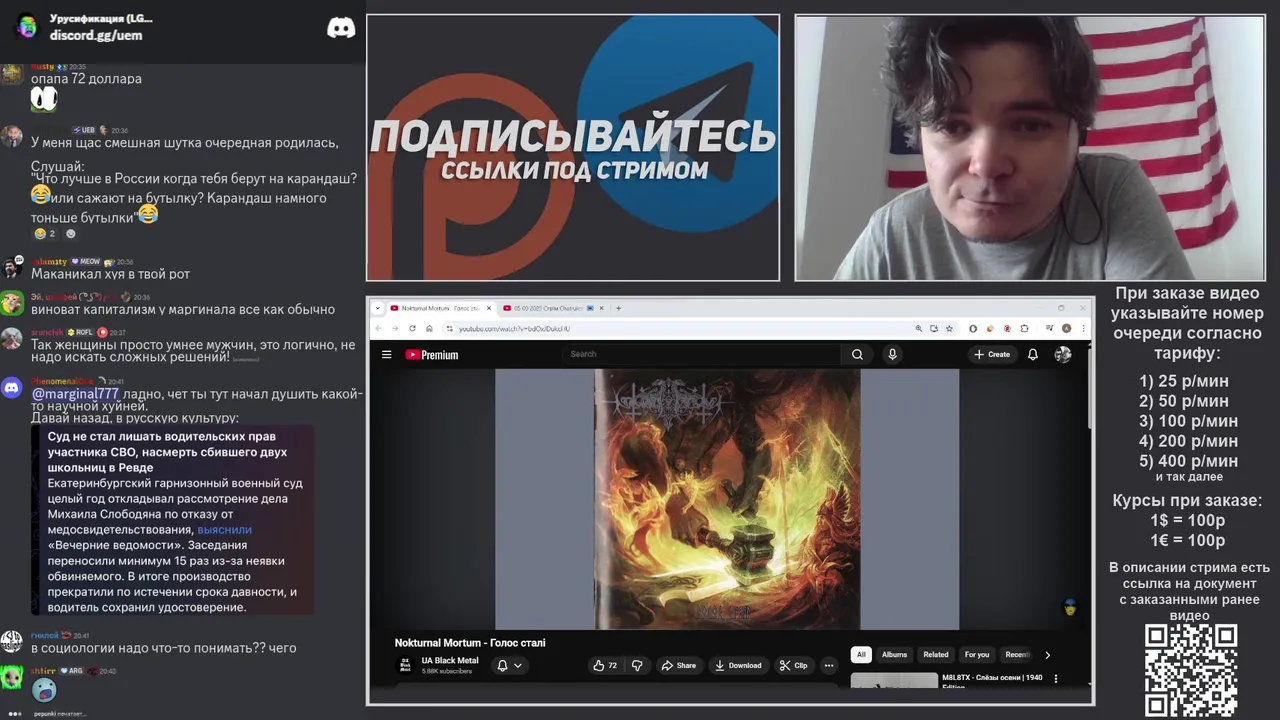
Task: Open more actions ellipsis under the video
Action: pos(828,665)
